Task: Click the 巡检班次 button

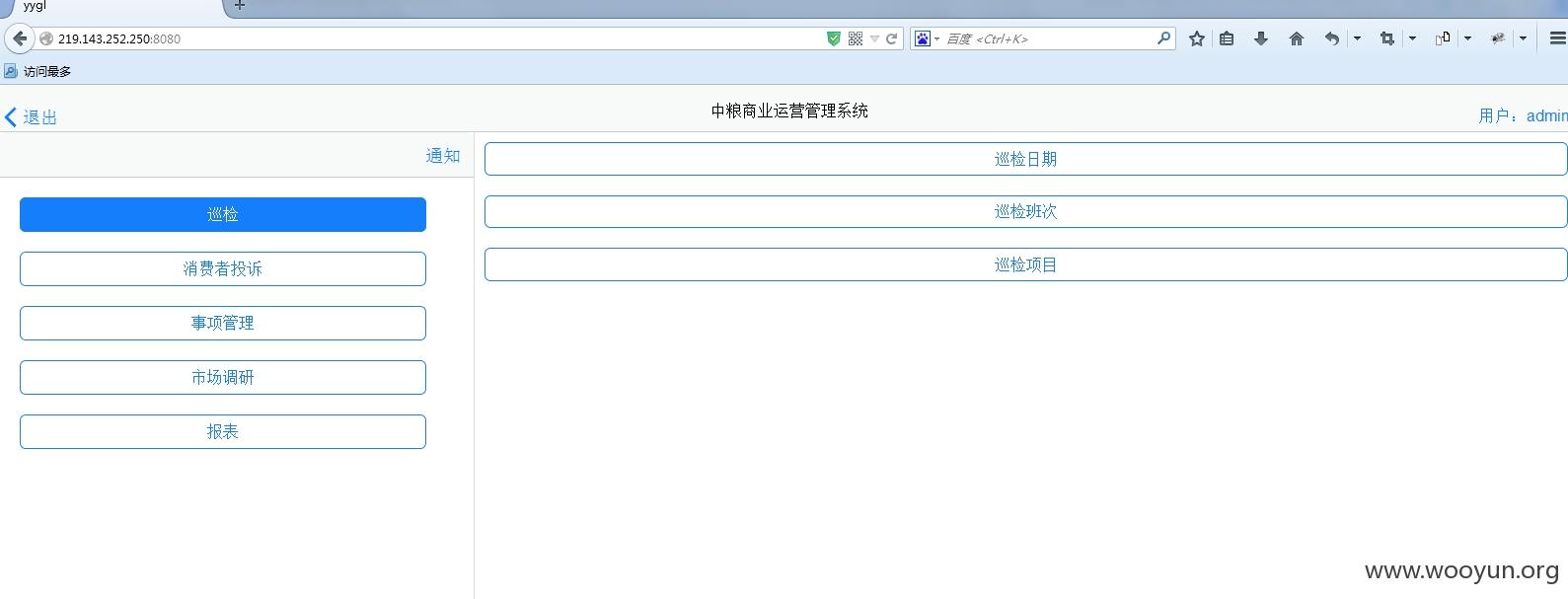Action: coord(1025,211)
